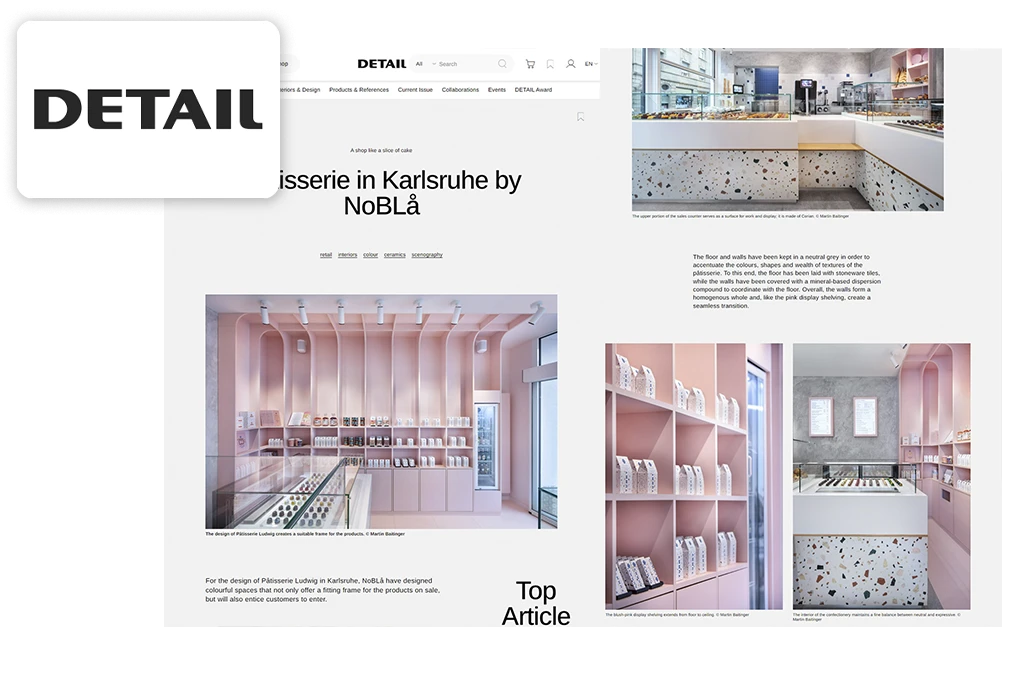This screenshot has height=674, width=1024.
Task: Open Products & References menu
Action: coord(358,90)
